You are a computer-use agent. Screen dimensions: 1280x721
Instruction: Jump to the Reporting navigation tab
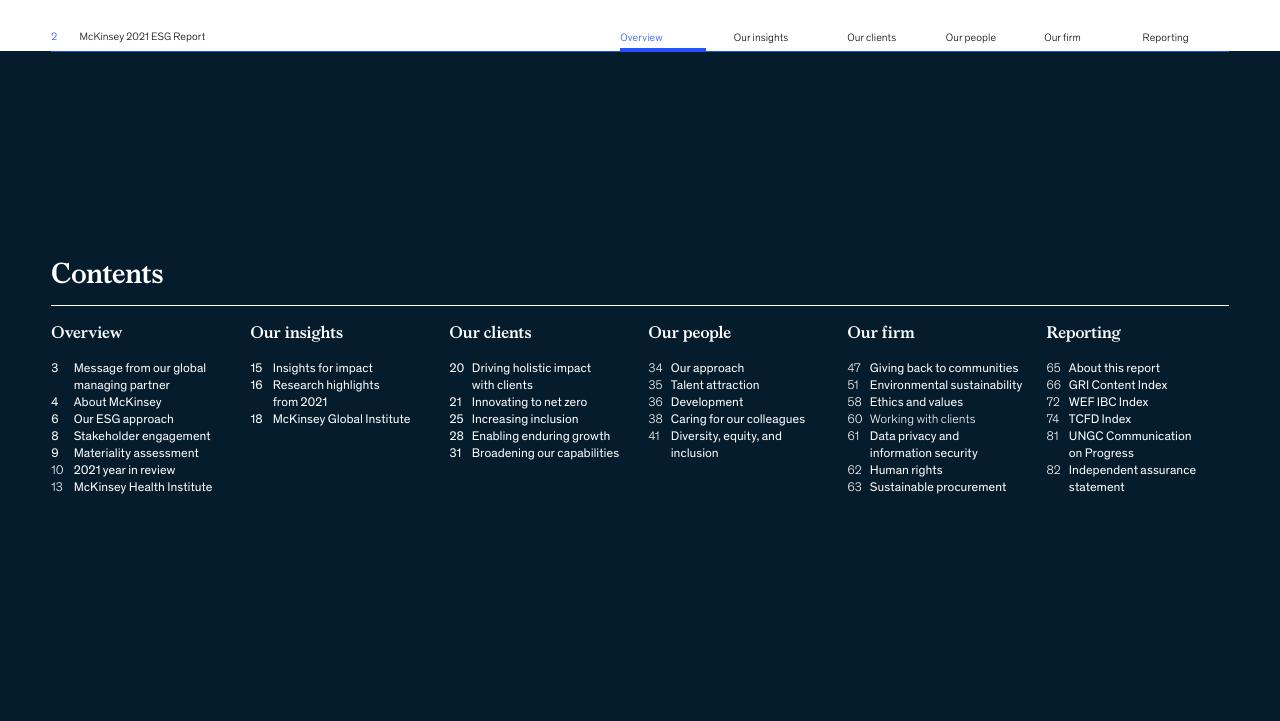click(1165, 38)
